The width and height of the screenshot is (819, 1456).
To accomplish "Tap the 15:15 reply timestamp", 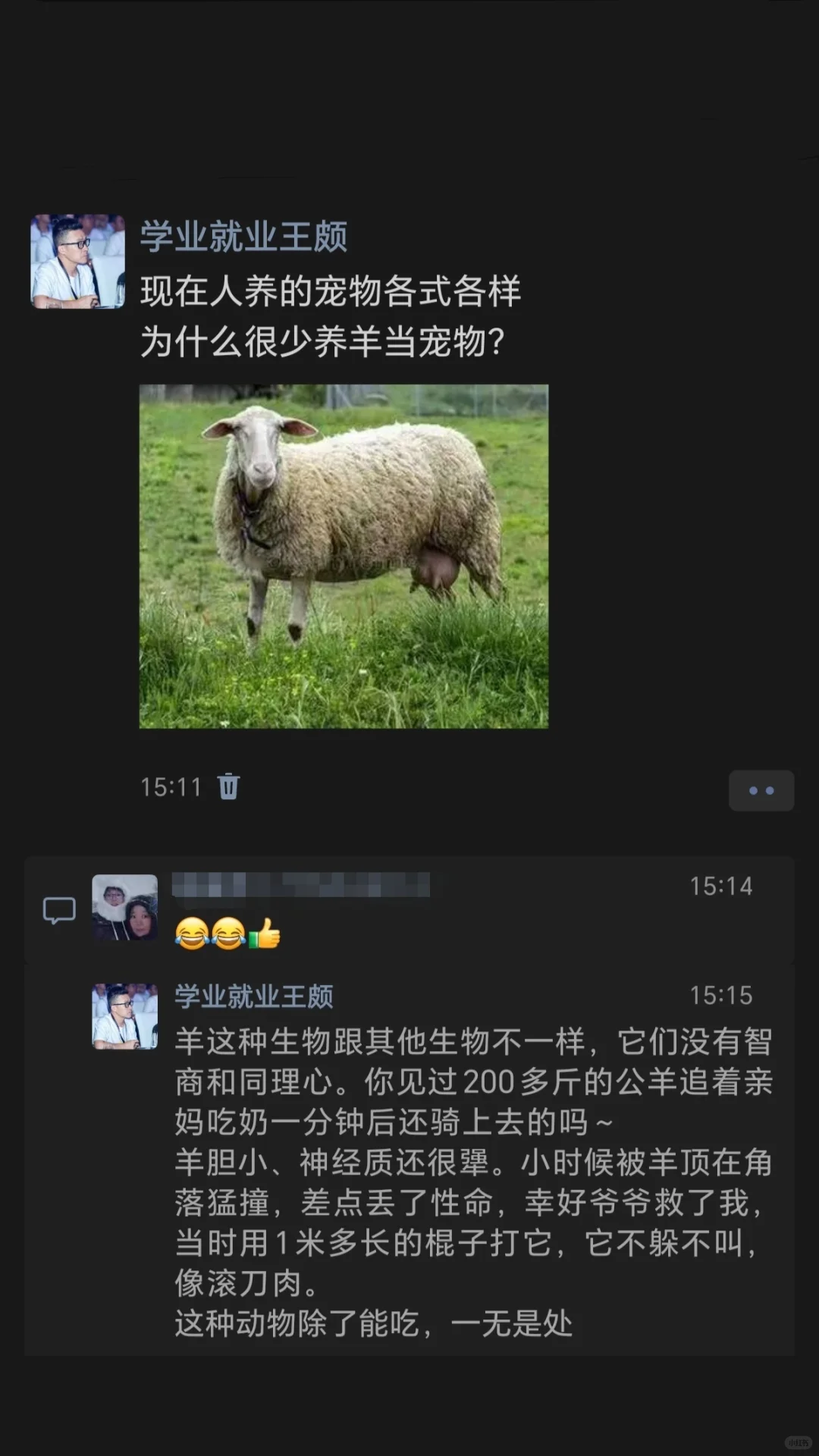I will 720,995.
